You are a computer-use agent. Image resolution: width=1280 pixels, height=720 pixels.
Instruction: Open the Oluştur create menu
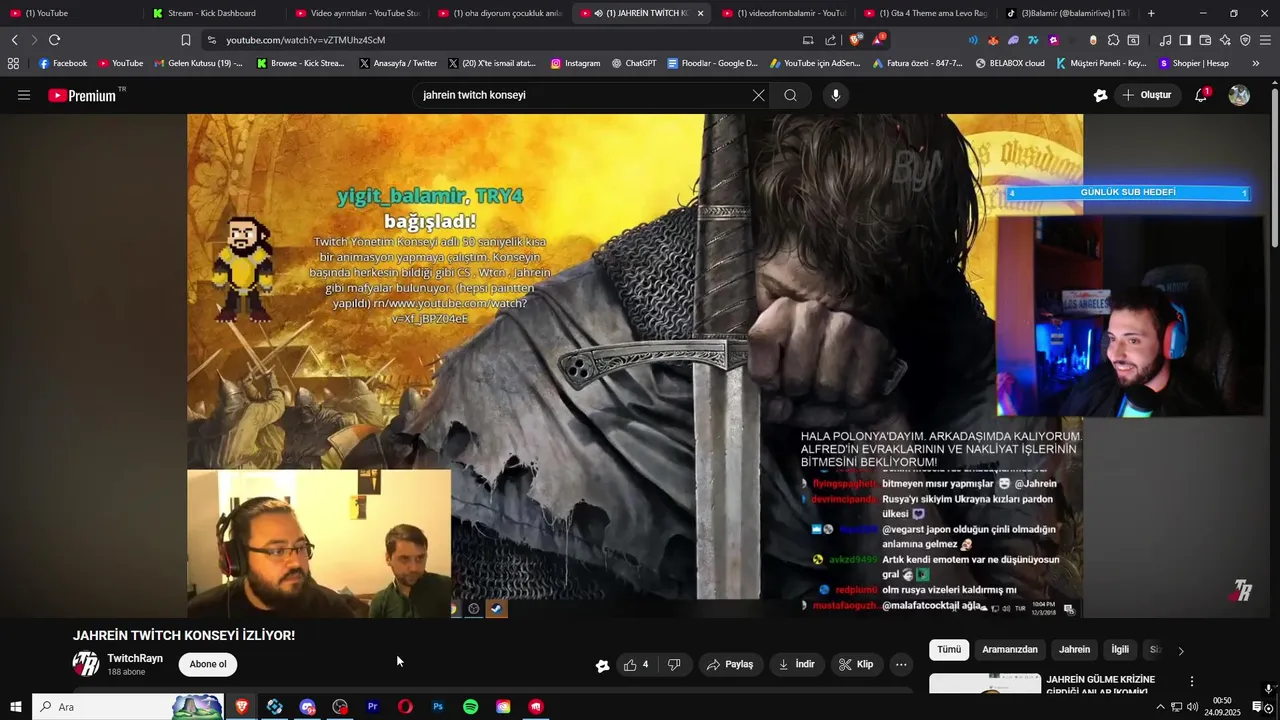coord(1146,95)
